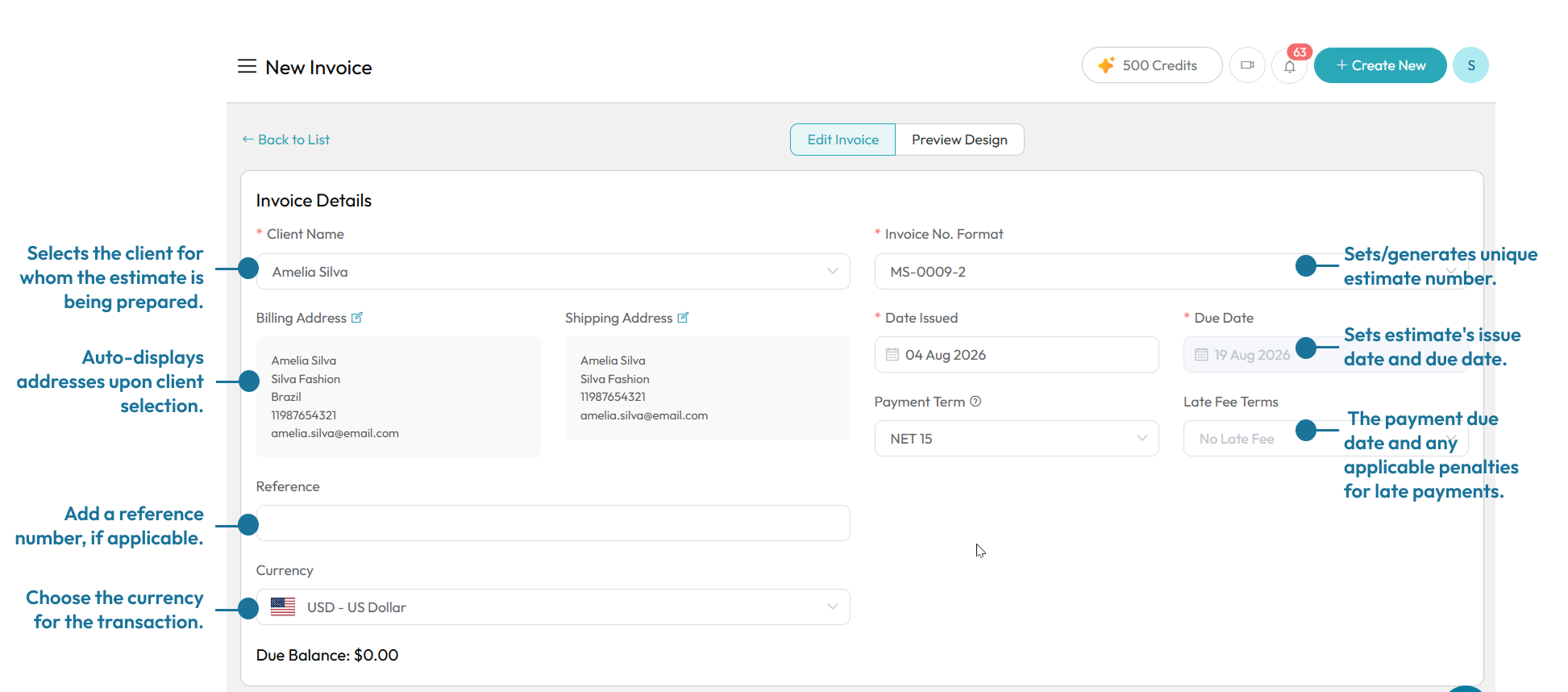The image size is (1568, 692).
Task: Click the Billing Address details box
Action: 398,397
